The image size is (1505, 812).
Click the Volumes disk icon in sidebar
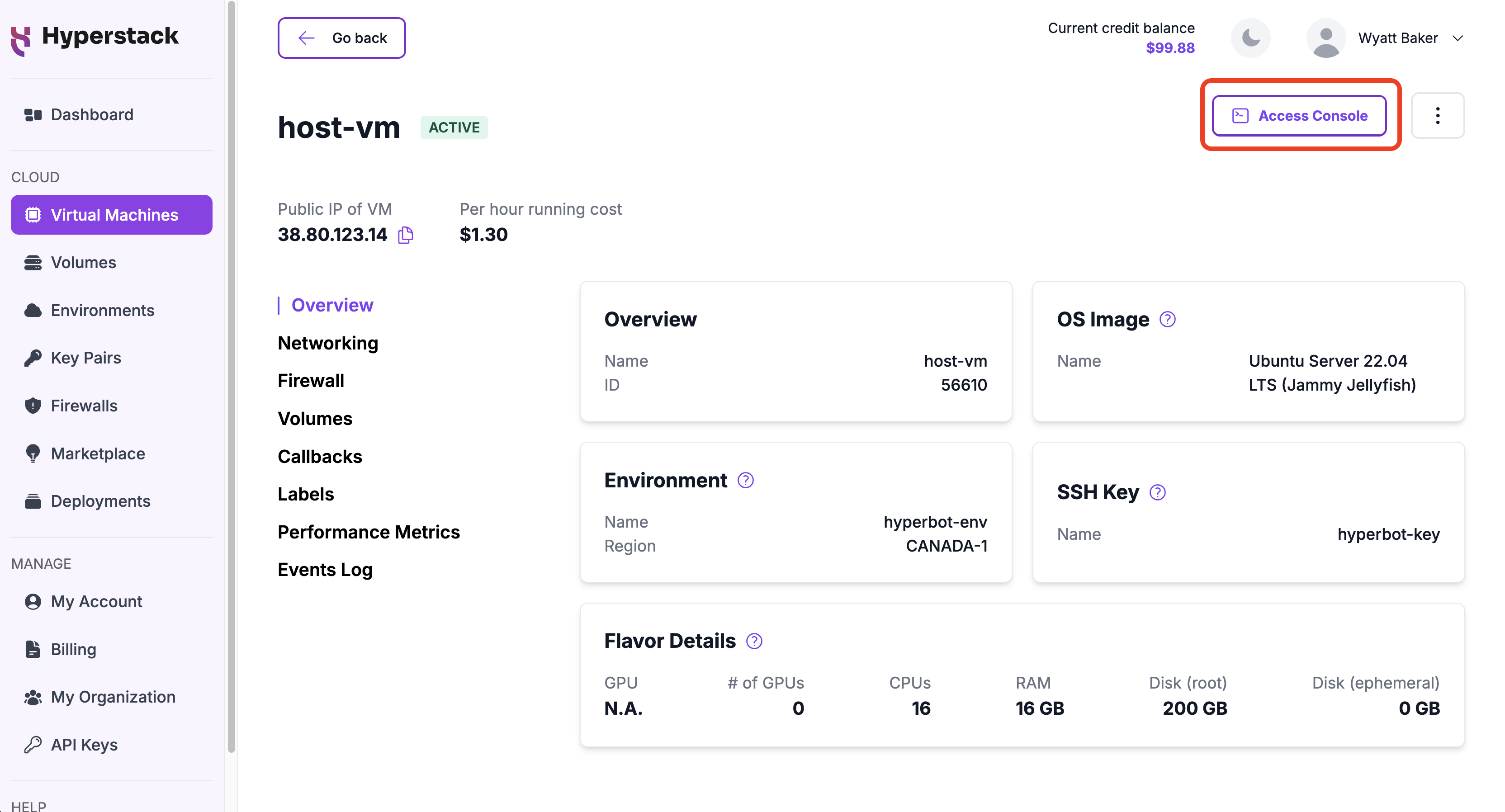[33, 263]
